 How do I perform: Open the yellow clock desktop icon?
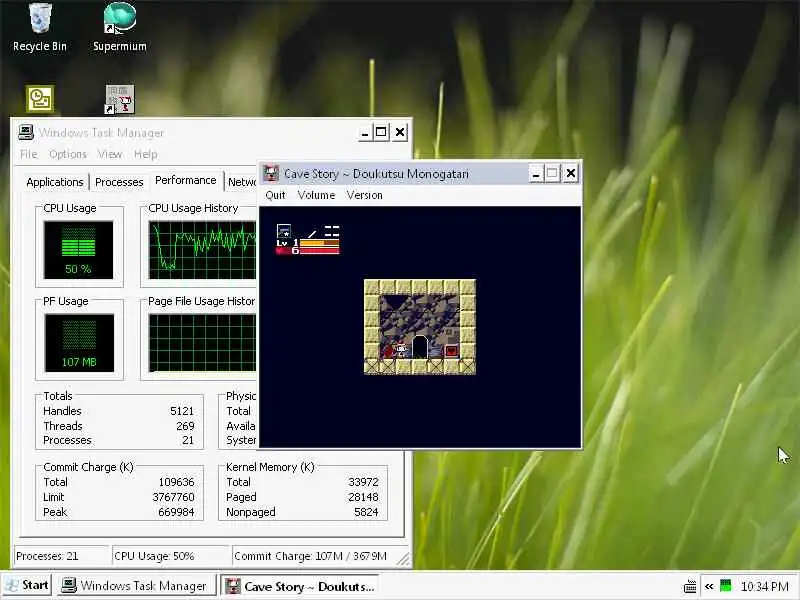[x=40, y=99]
